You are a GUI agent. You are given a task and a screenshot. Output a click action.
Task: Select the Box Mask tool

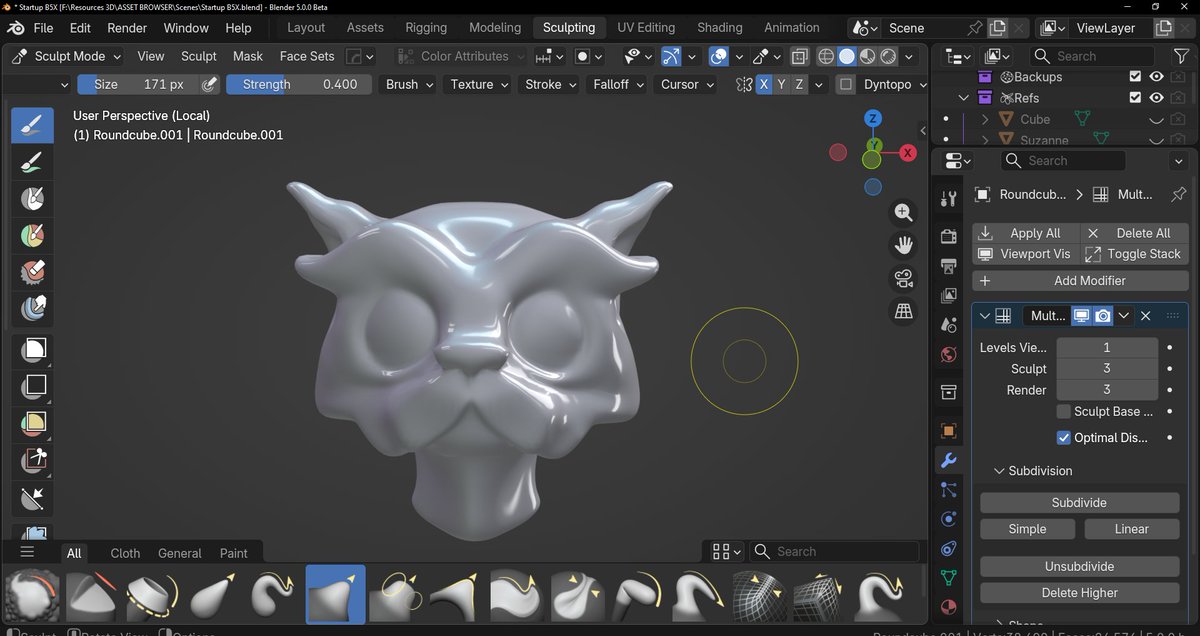tap(34, 349)
